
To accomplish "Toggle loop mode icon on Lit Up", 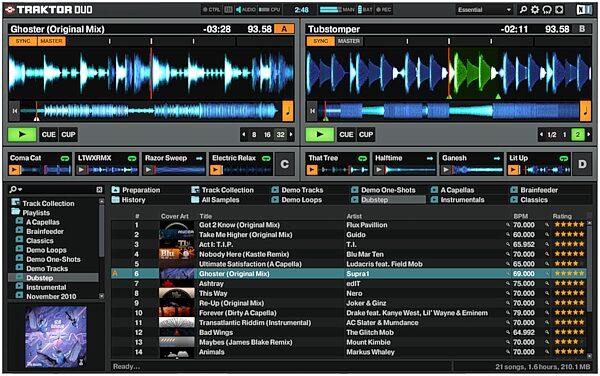I will 564,158.
